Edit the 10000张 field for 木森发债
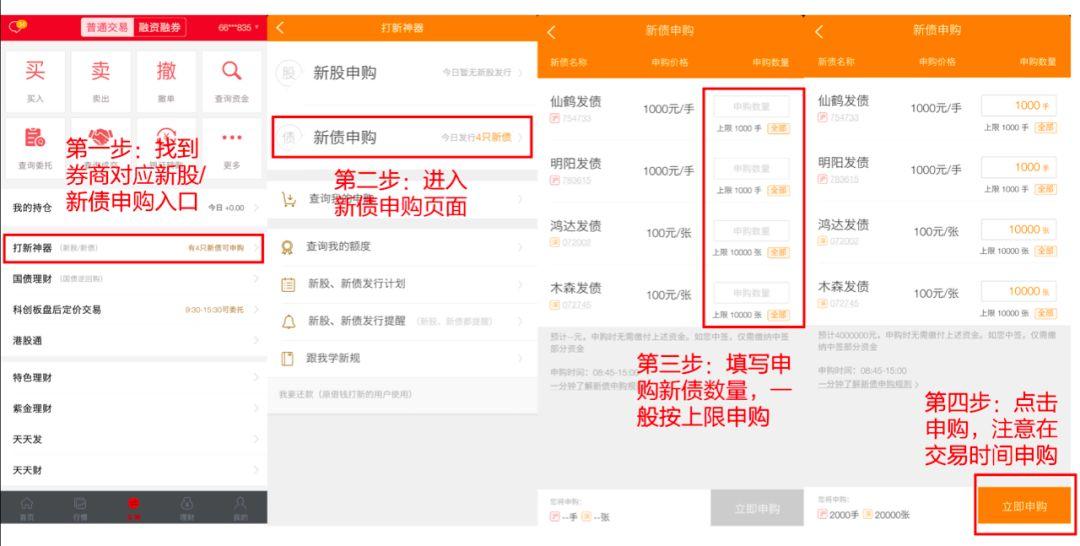This screenshot has width=1080, height=546. pos(1019,291)
